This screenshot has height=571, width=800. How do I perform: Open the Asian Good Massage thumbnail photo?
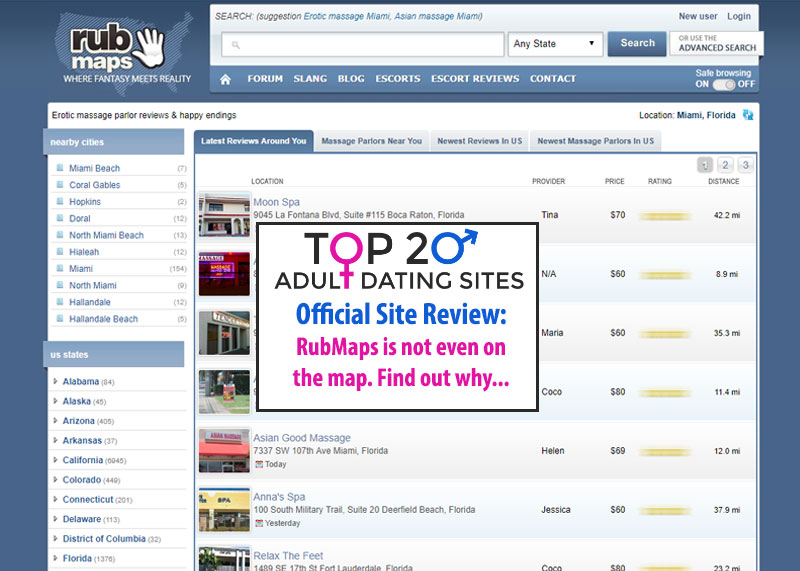point(224,451)
